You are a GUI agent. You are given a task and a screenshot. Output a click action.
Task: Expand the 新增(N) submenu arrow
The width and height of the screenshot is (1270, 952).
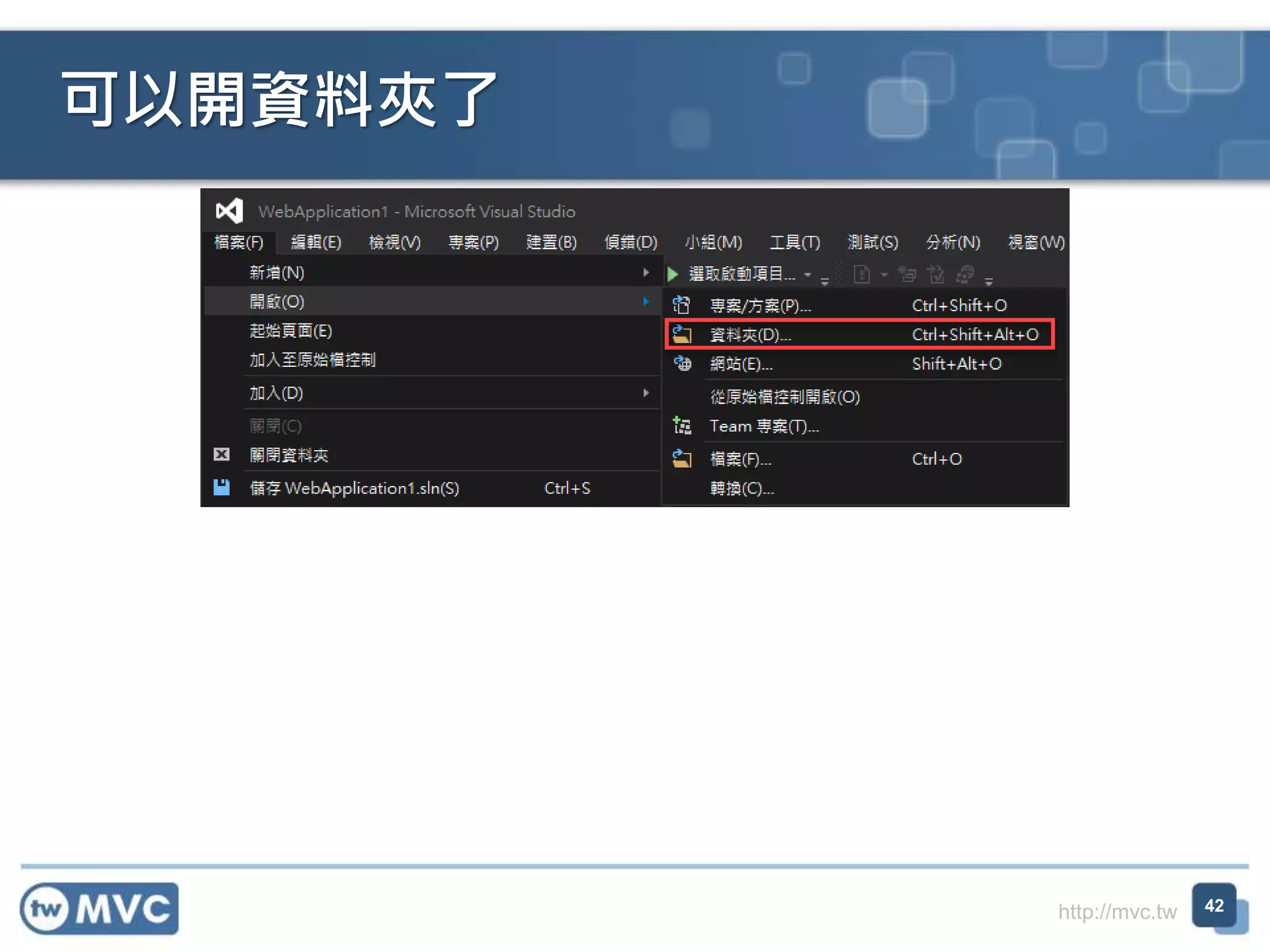(646, 272)
